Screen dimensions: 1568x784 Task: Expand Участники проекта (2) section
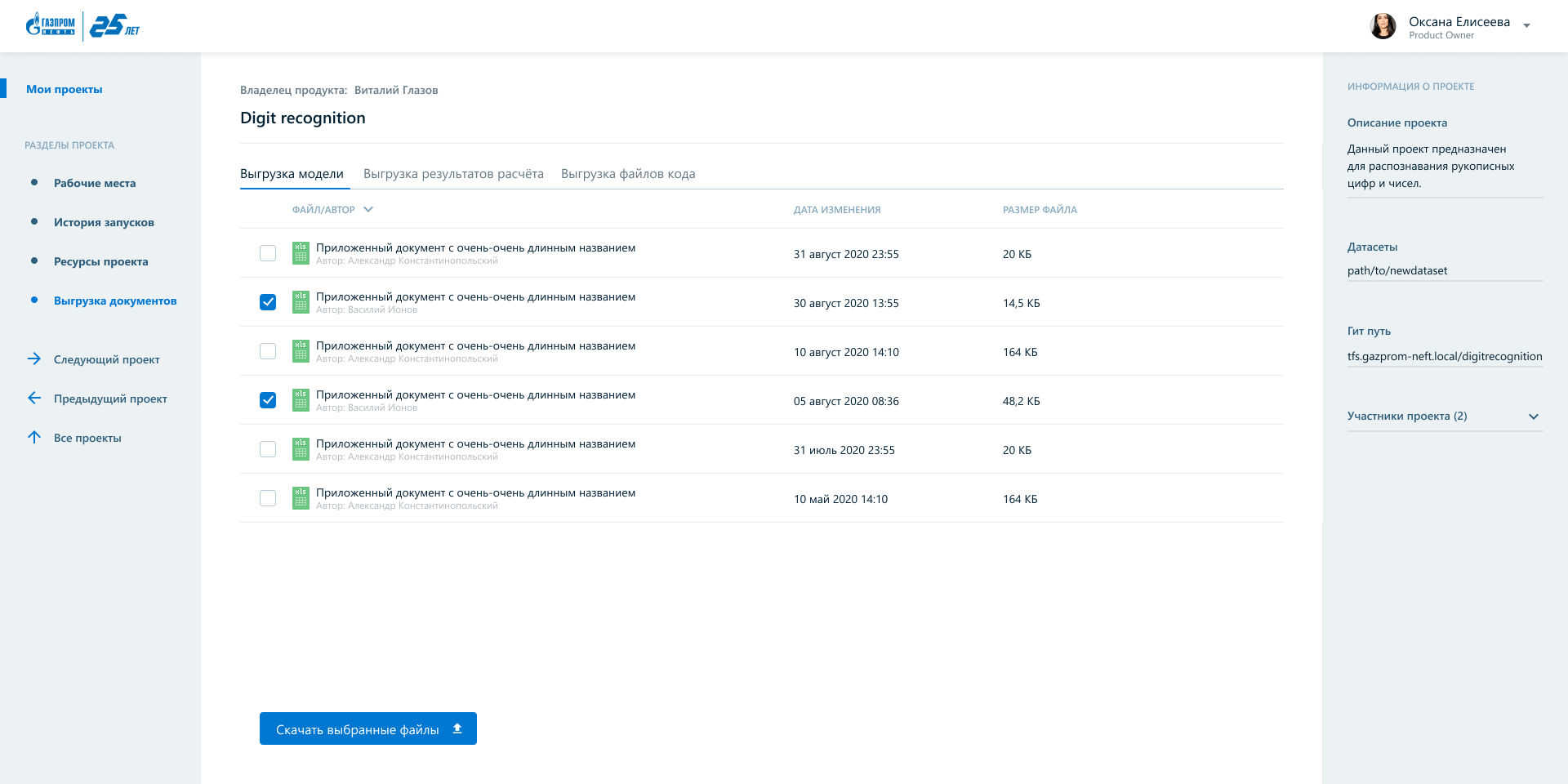point(1533,416)
